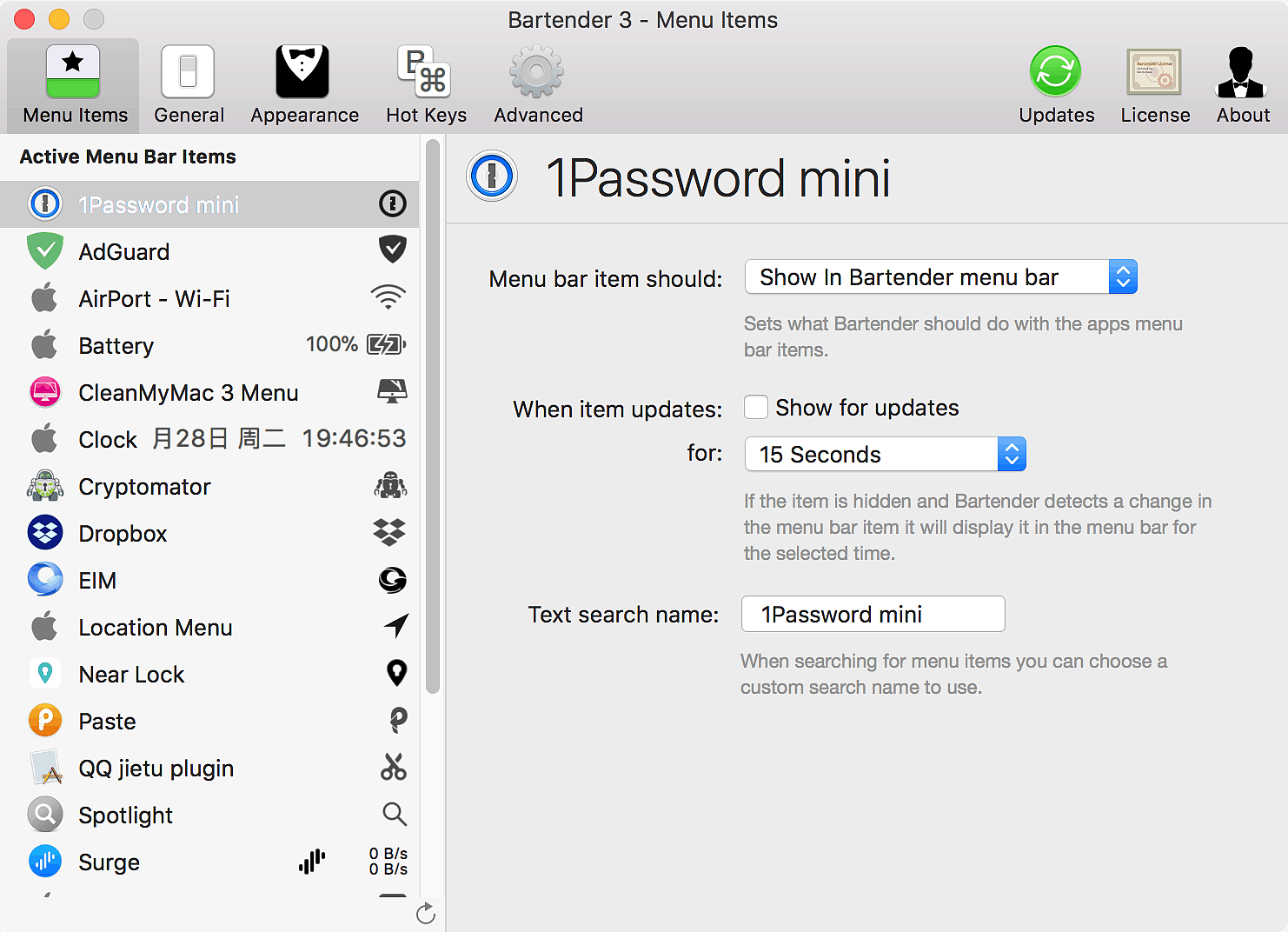Click the About bartender icon
This screenshot has width=1288, height=932.
(1242, 72)
